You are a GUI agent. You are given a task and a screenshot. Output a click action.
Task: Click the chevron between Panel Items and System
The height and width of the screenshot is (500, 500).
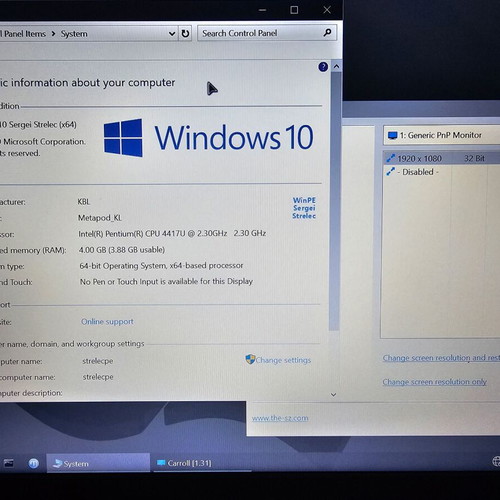(x=53, y=34)
